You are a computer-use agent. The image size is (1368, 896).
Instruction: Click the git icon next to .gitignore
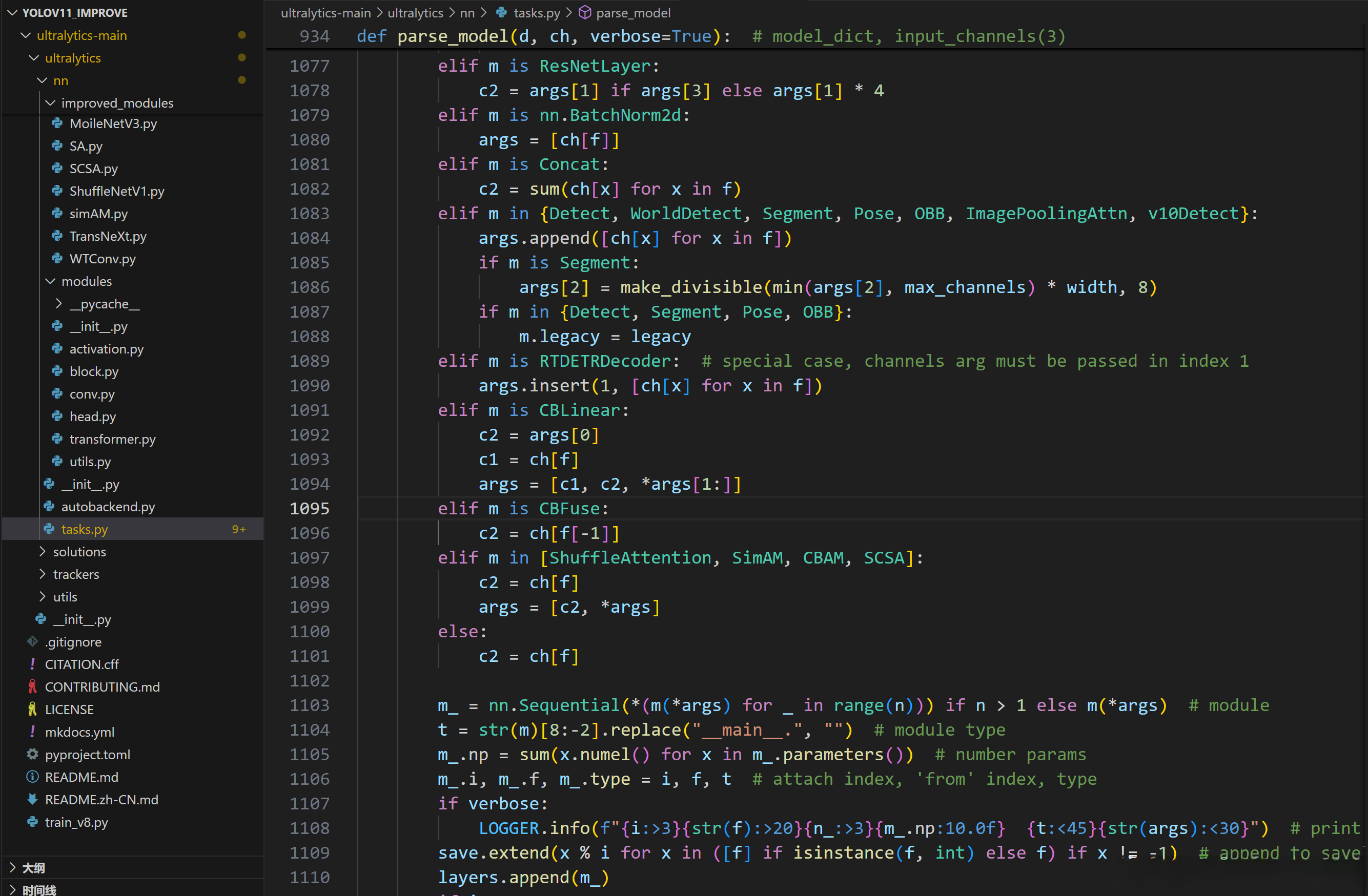coord(33,641)
